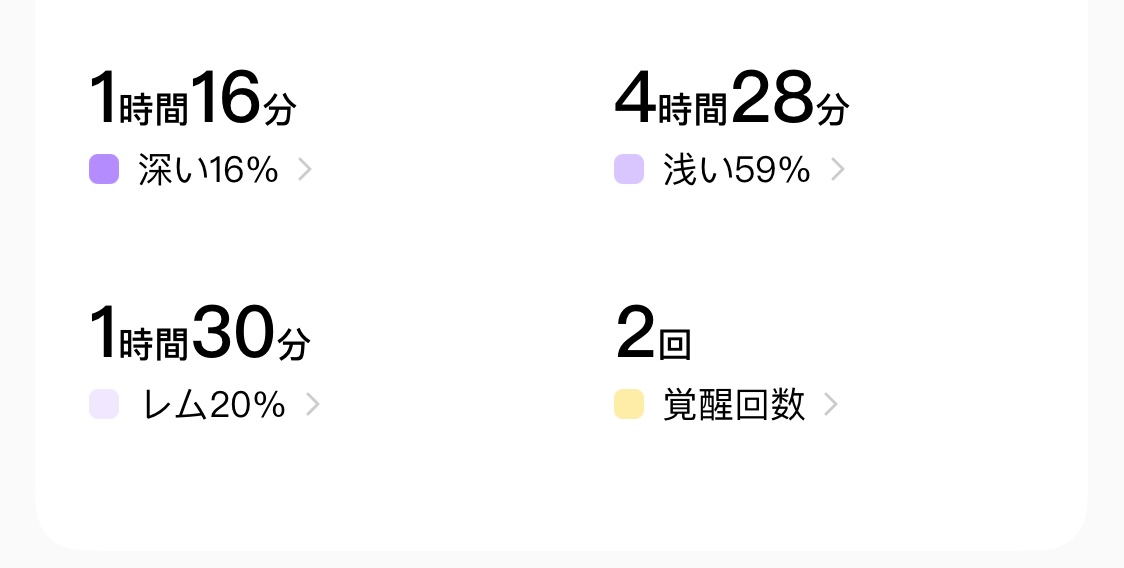
Task: Click the 2回 wake count value
Action: pyautogui.click(x=653, y=333)
